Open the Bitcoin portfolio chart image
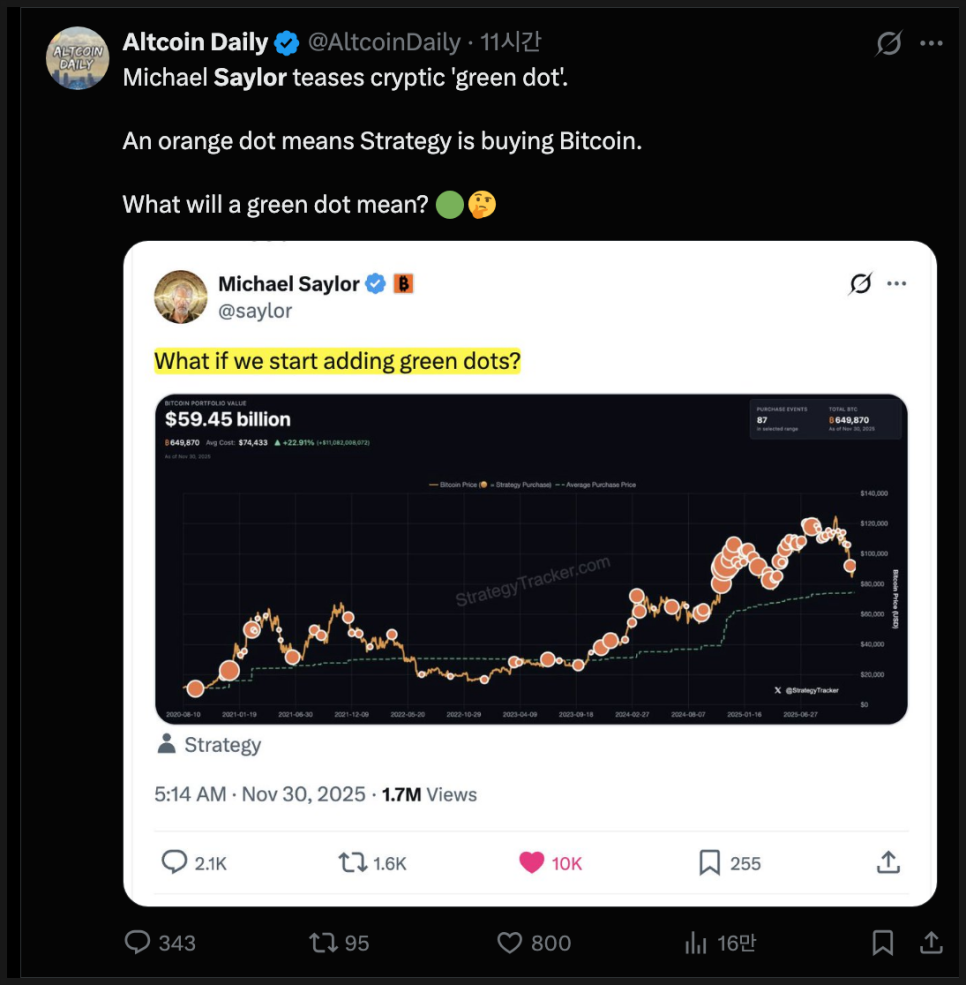966x985 pixels. pos(531,559)
